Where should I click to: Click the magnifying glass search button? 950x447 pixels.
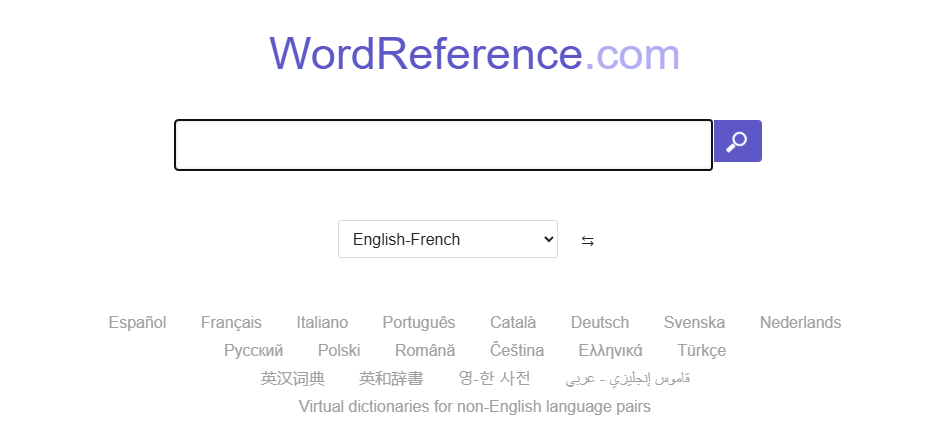737,141
